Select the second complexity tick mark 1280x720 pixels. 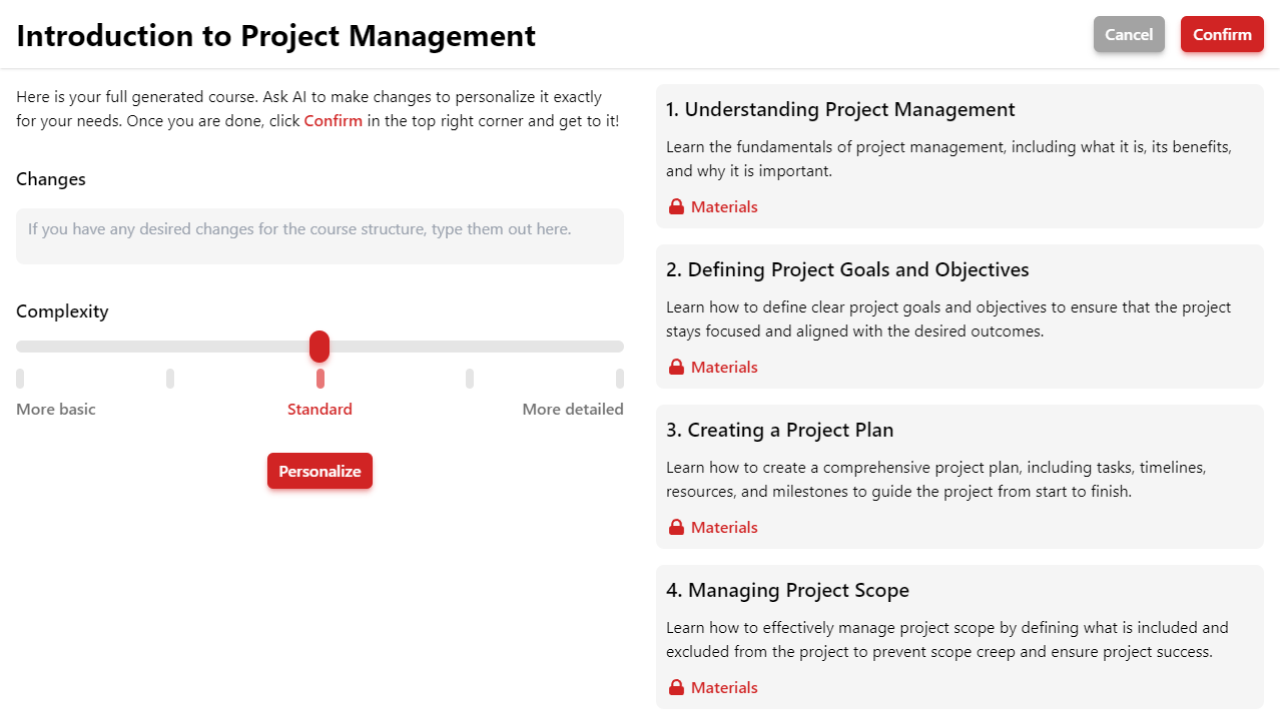click(x=170, y=378)
